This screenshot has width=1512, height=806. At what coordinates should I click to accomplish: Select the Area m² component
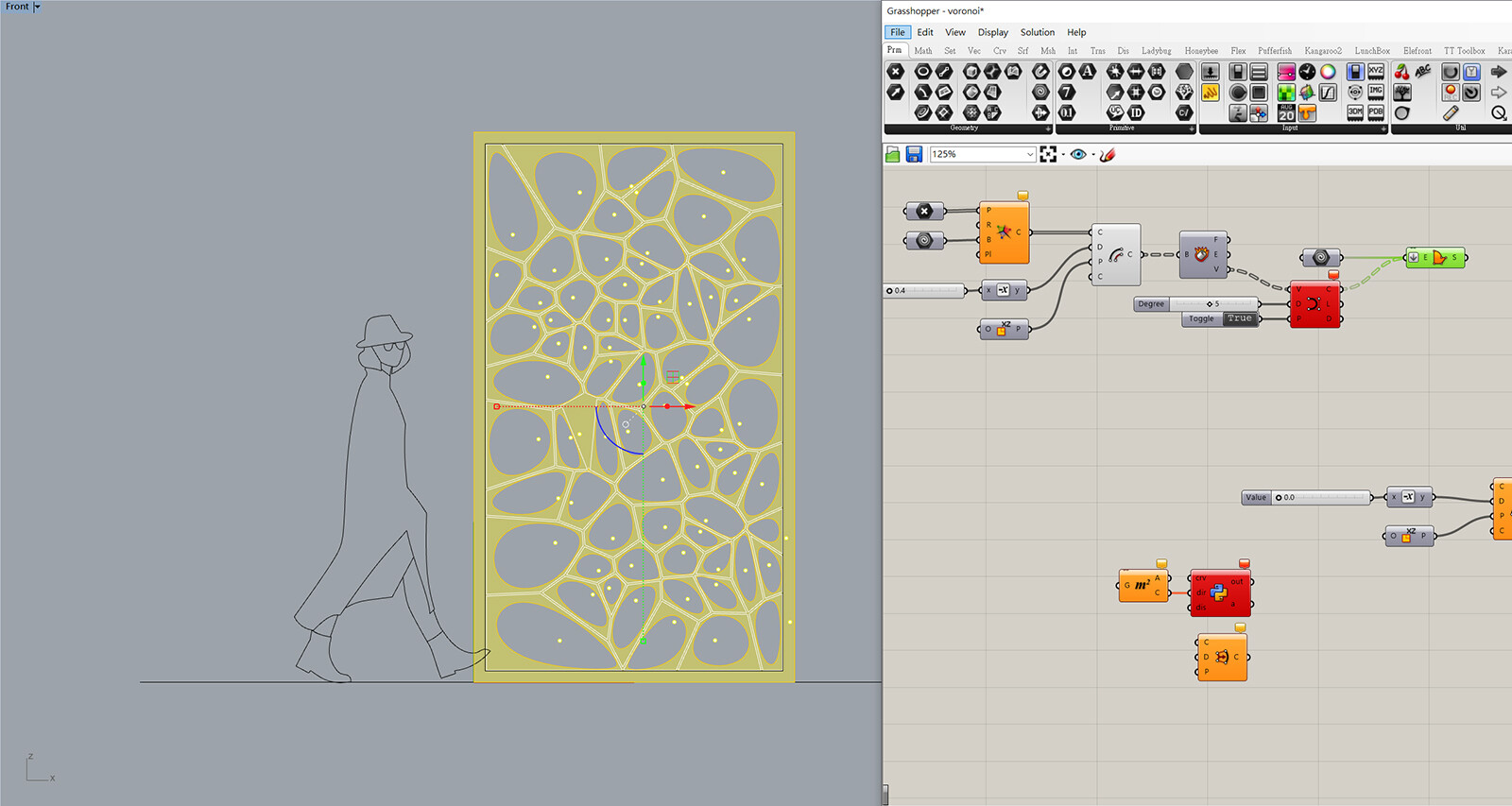1143,586
